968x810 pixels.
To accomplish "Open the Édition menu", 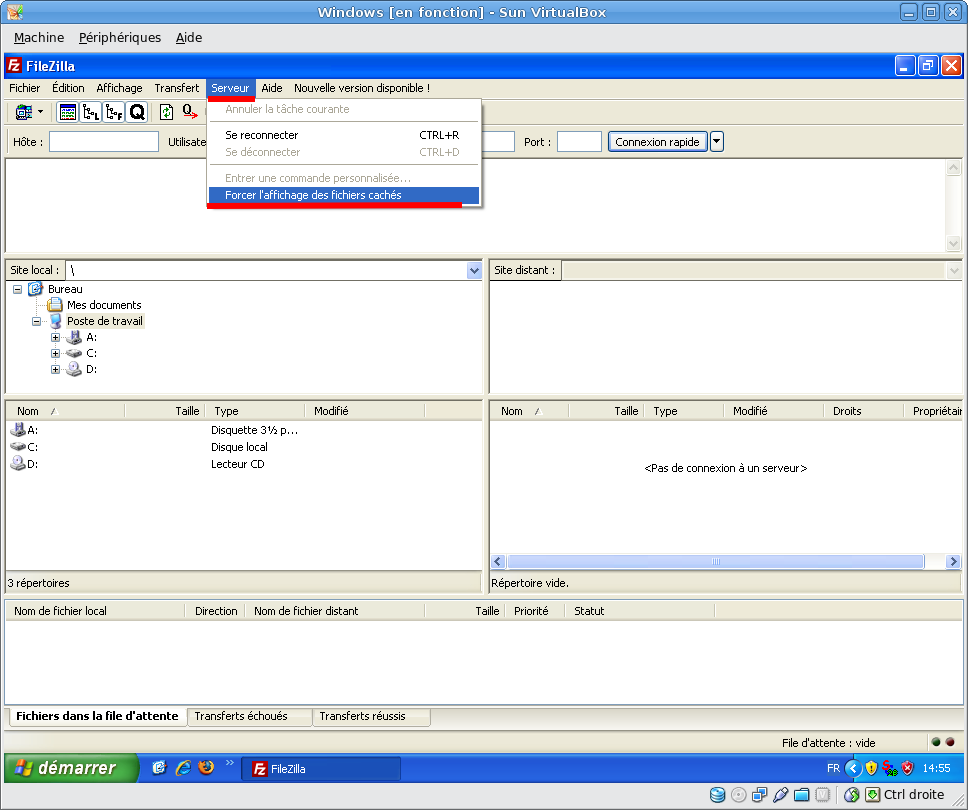I will pyautogui.click(x=68, y=88).
